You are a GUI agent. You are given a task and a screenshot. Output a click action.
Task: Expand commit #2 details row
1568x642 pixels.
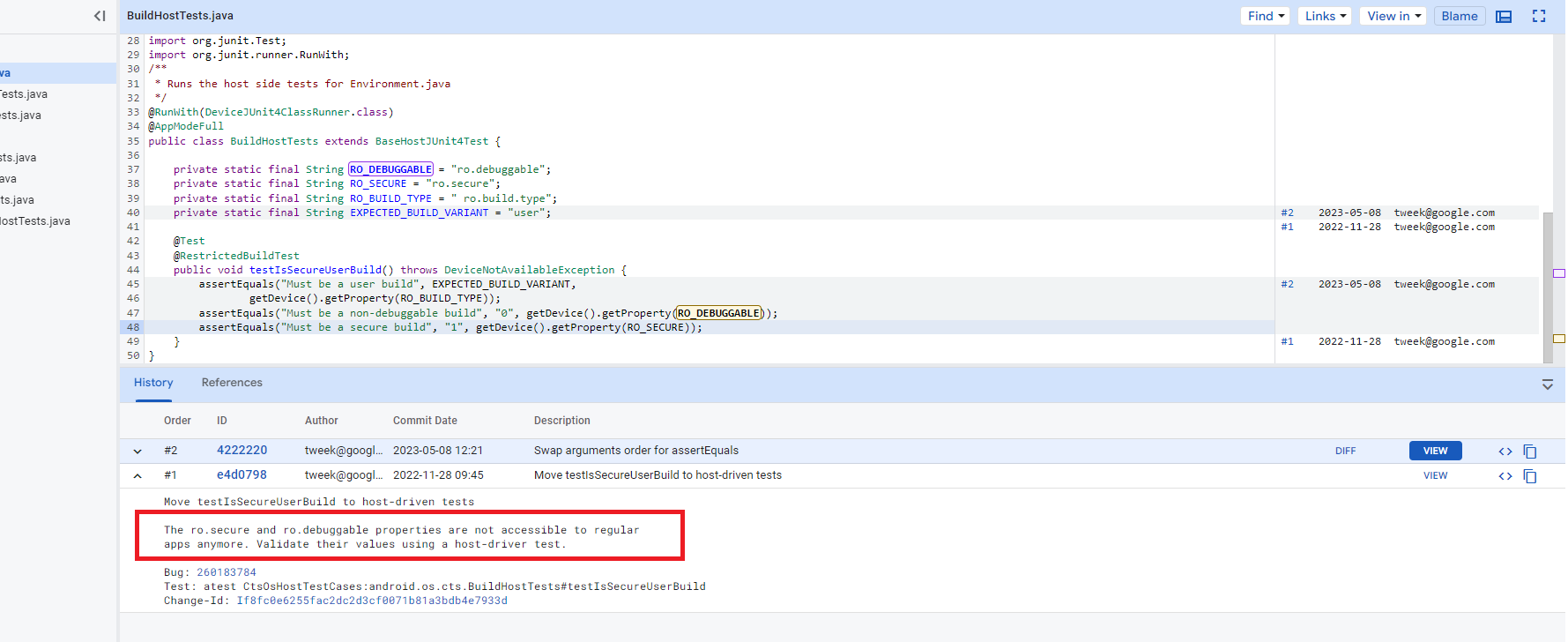pyautogui.click(x=137, y=452)
